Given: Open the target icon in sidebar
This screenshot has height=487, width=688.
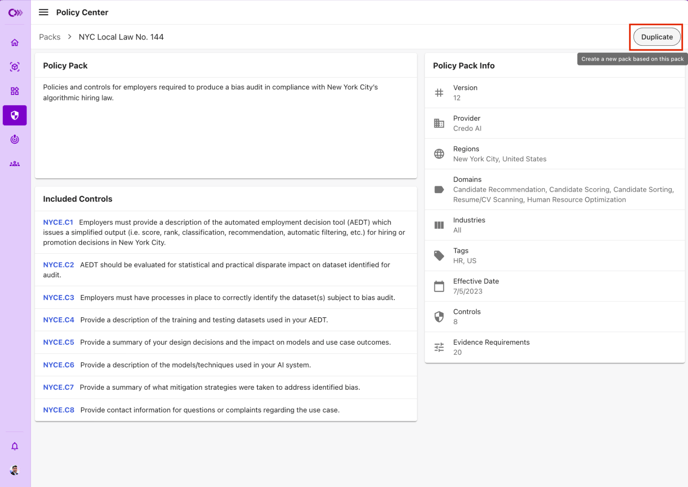Looking at the screenshot, I should tap(15, 140).
